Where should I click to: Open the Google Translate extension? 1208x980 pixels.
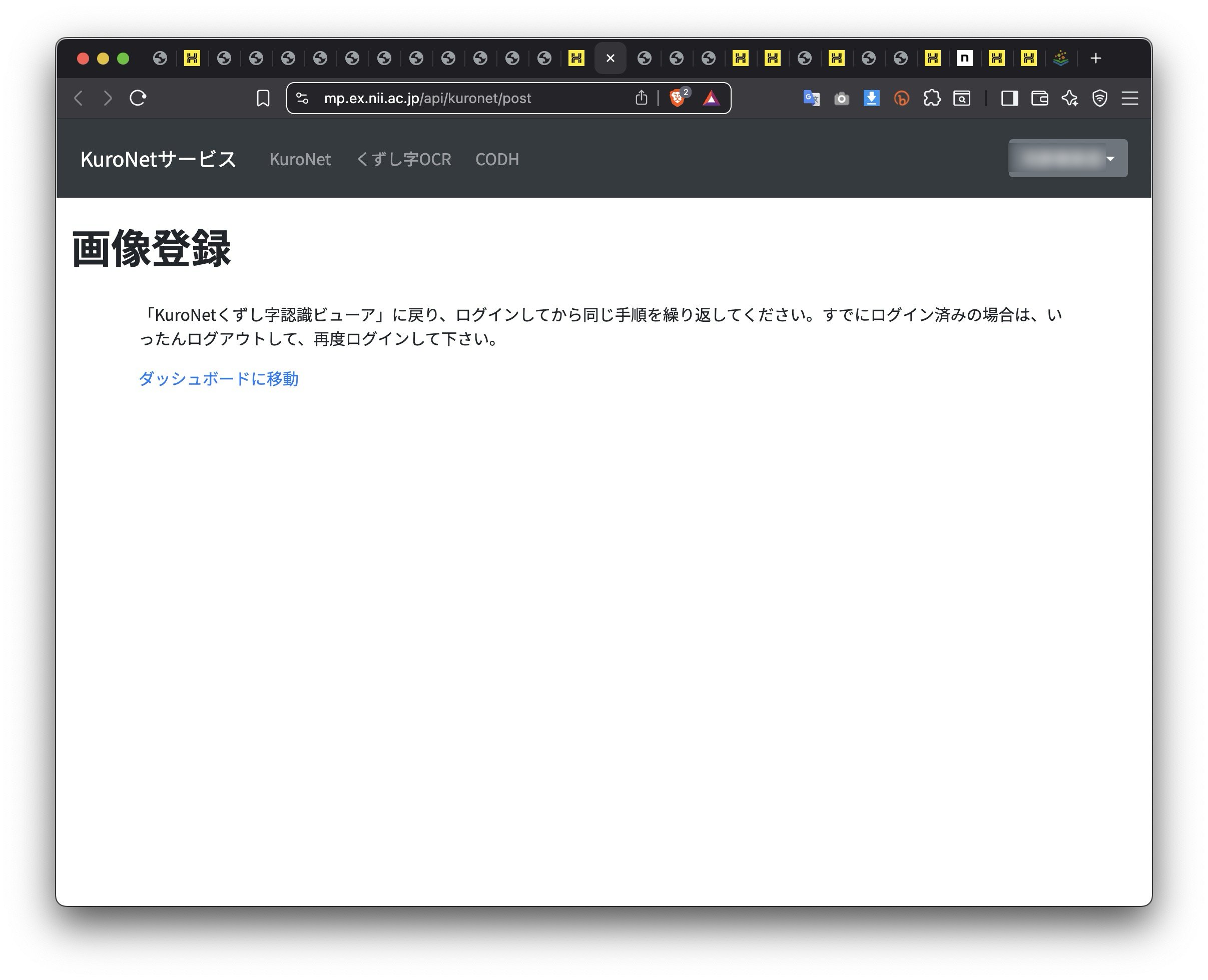pos(811,98)
